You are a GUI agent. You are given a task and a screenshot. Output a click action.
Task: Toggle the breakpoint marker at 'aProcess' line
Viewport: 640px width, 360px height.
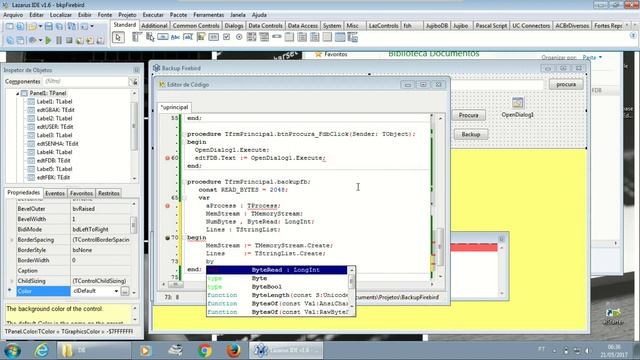tap(167, 206)
